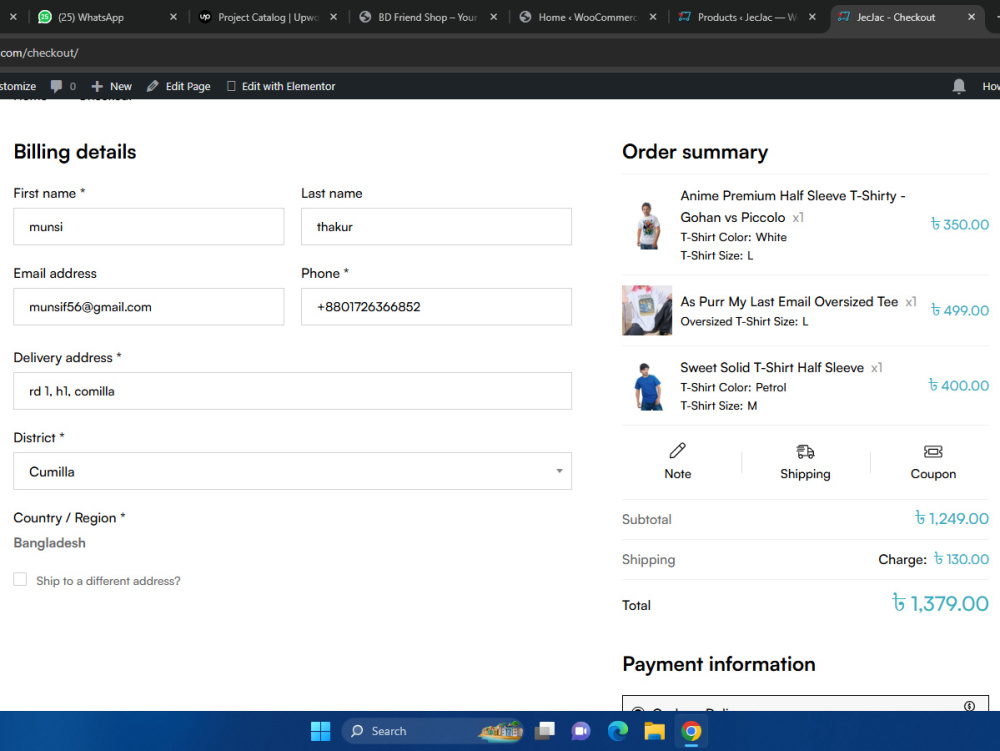Image resolution: width=1000 pixels, height=751 pixels.
Task: Click the Coupon ticket icon
Action: tap(933, 451)
